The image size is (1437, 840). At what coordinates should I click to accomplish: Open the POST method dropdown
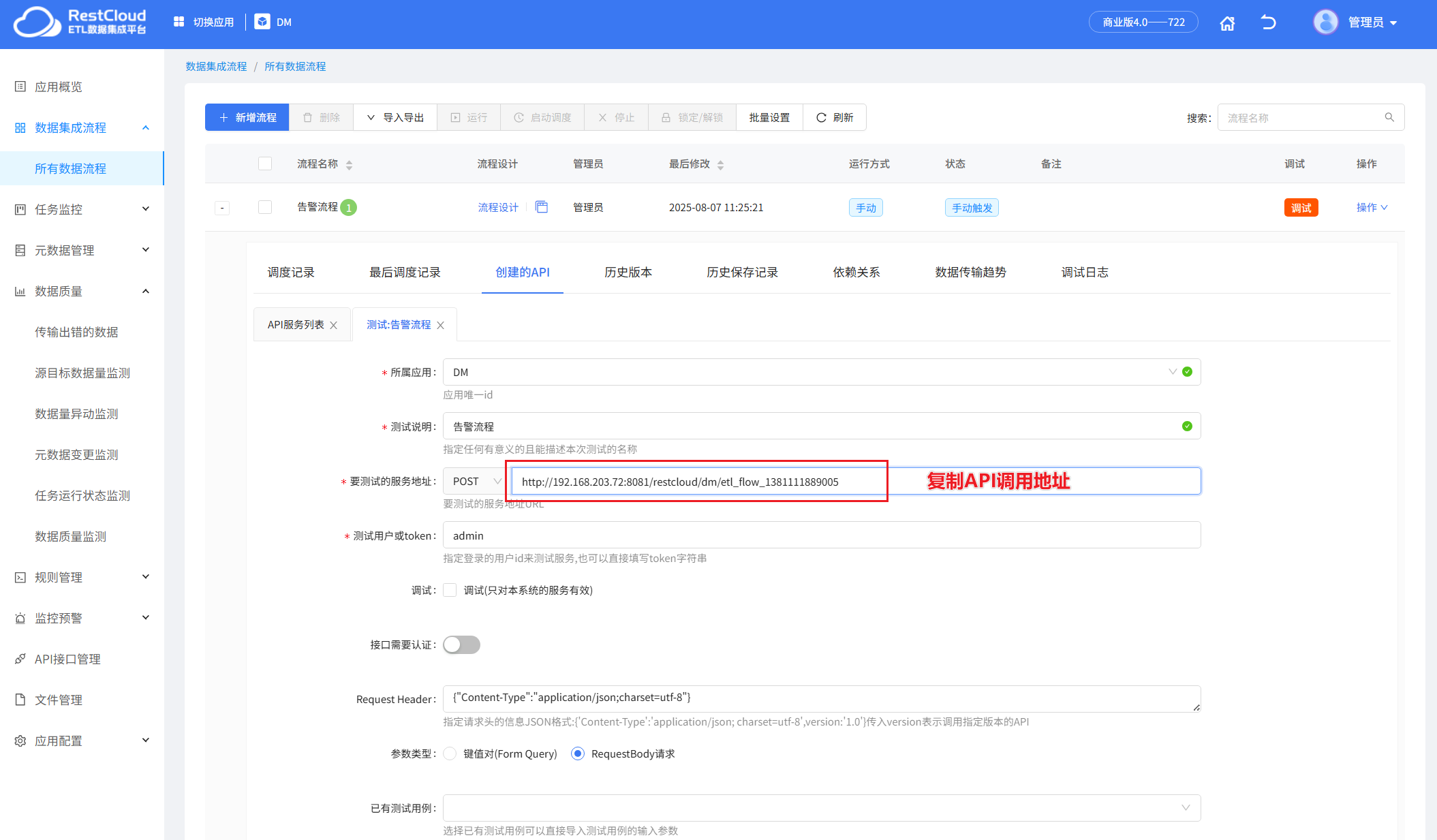pyautogui.click(x=474, y=481)
